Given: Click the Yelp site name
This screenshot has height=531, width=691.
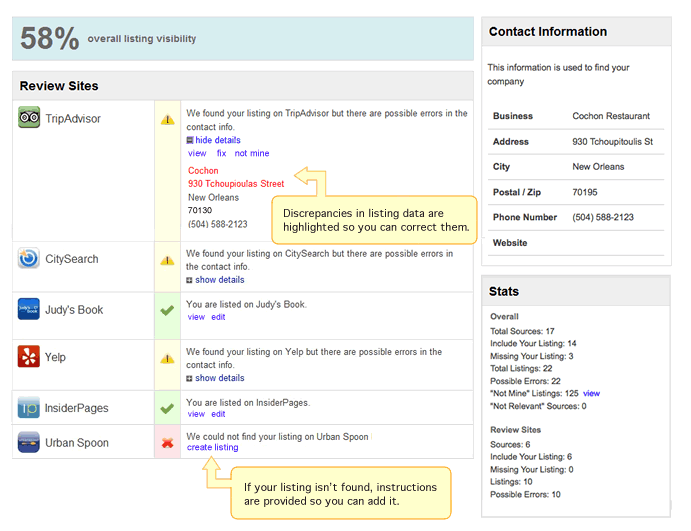Looking at the screenshot, I should coord(55,357).
